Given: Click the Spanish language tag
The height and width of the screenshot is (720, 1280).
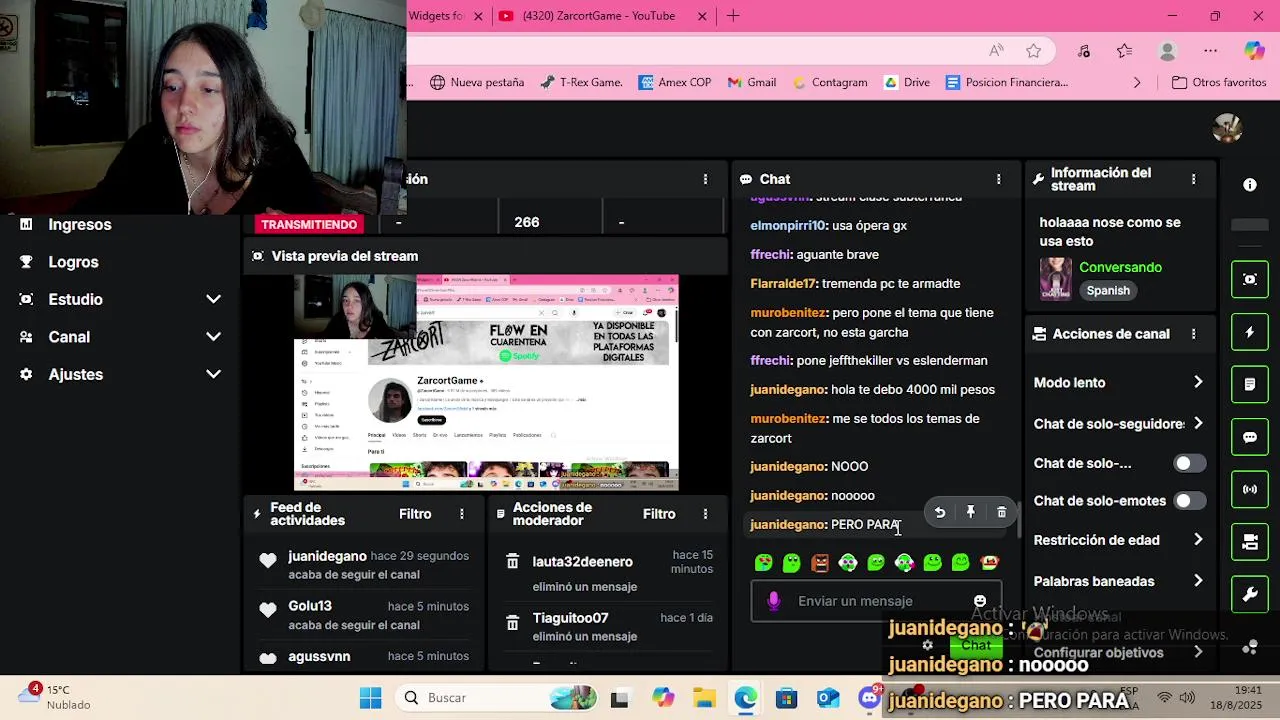Looking at the screenshot, I should [x=1108, y=291].
